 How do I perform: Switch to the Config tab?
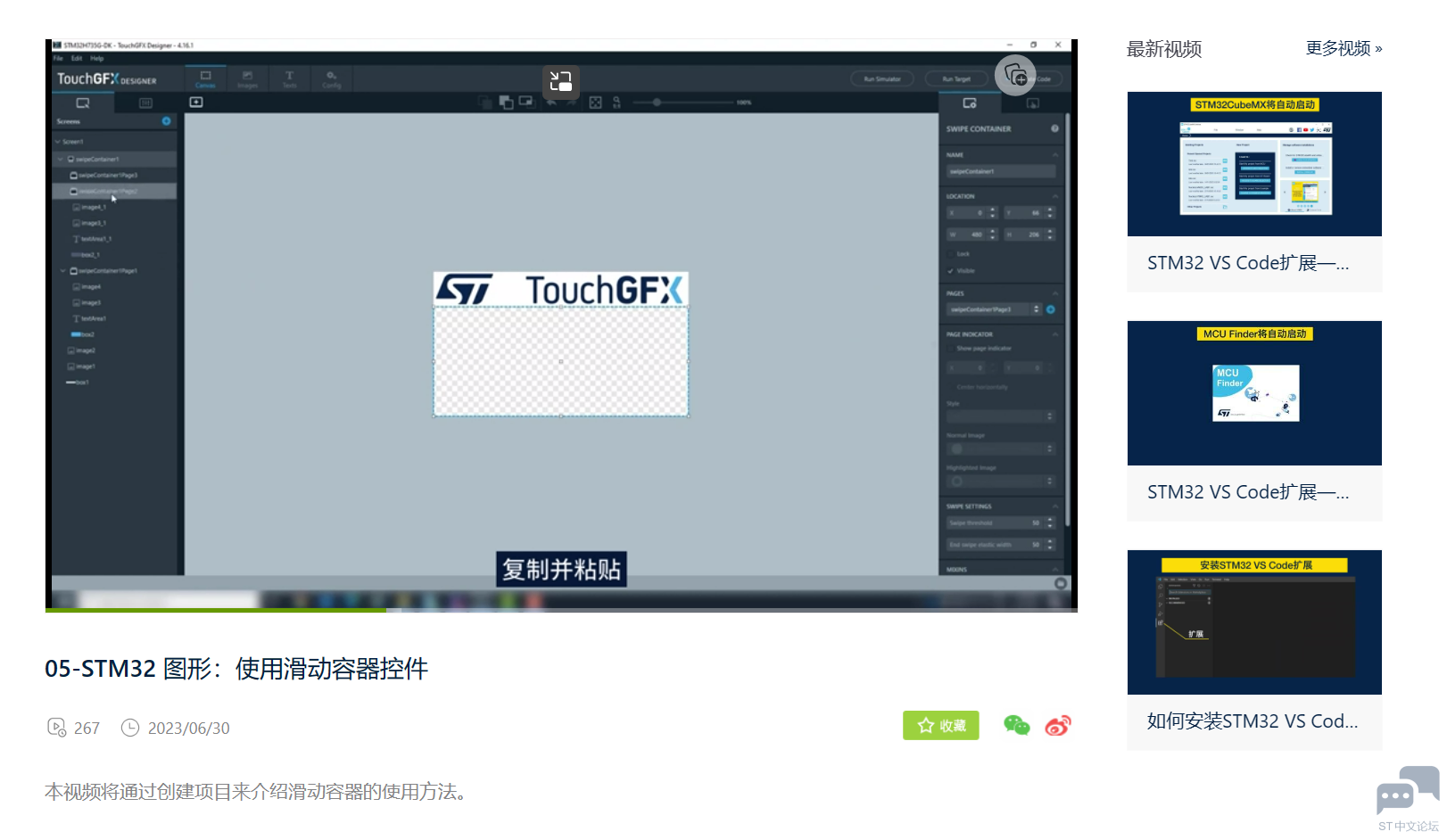point(331,78)
